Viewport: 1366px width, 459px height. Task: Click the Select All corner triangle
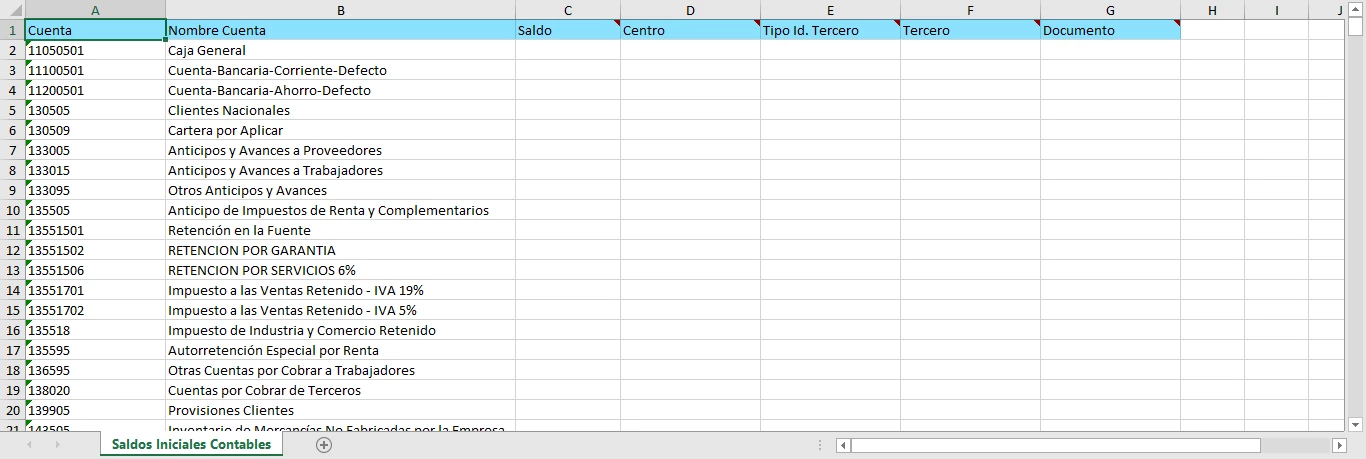pos(11,10)
